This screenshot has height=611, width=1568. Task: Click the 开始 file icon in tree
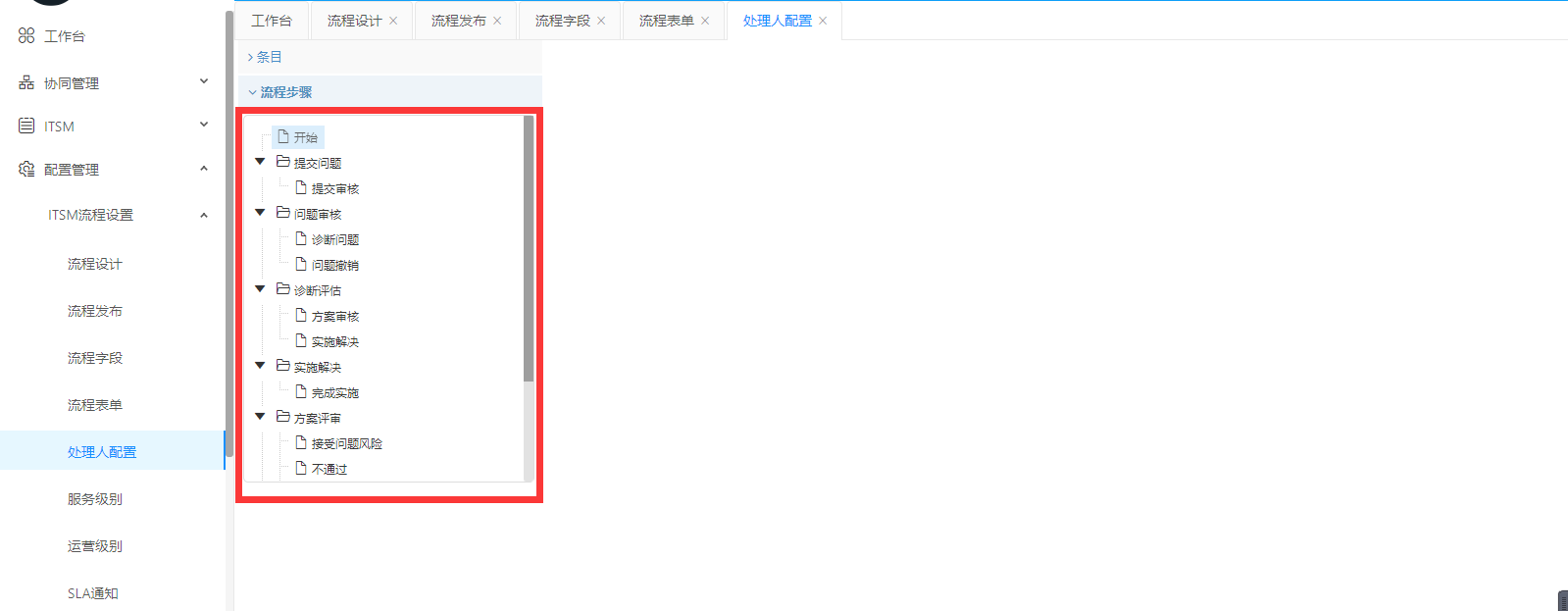pos(283,137)
